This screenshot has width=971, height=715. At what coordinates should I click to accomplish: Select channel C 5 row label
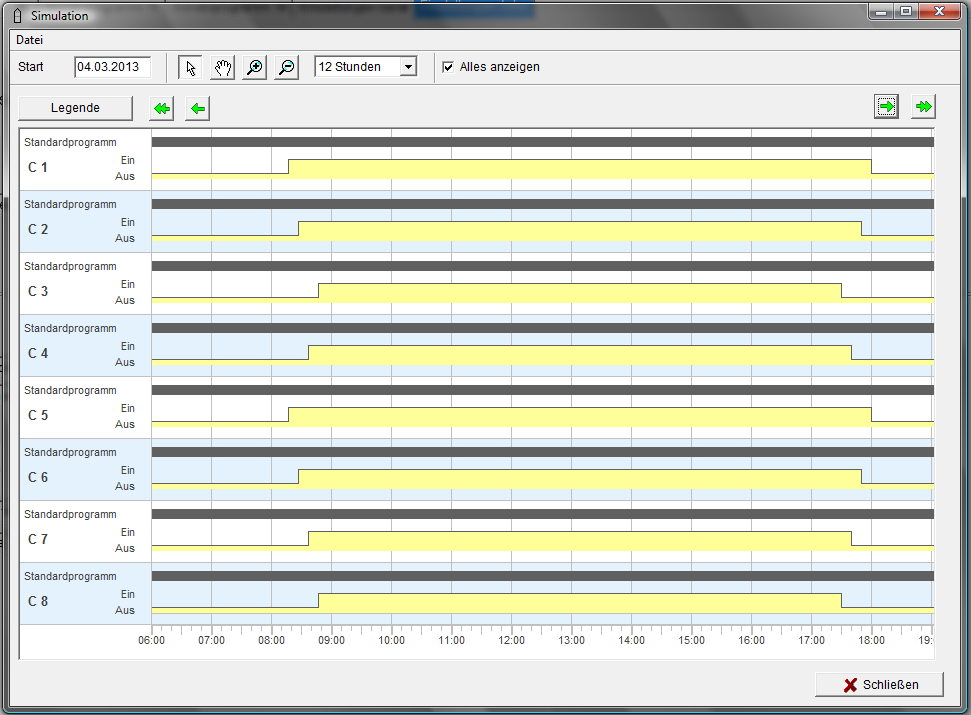(38, 415)
